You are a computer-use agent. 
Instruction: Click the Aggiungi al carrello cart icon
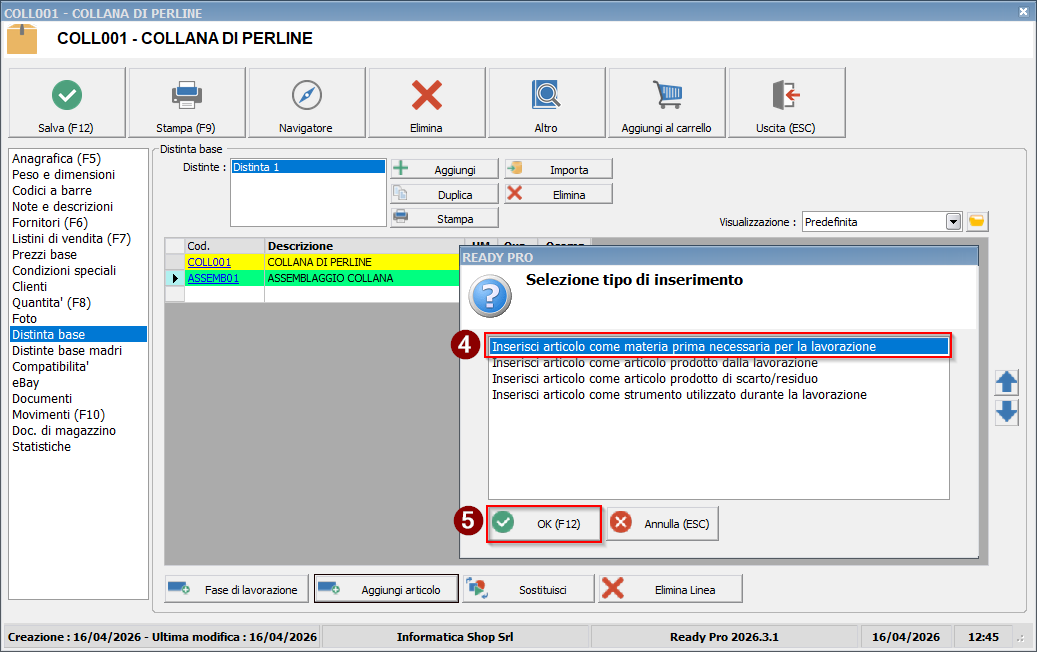pyautogui.click(x=667, y=95)
